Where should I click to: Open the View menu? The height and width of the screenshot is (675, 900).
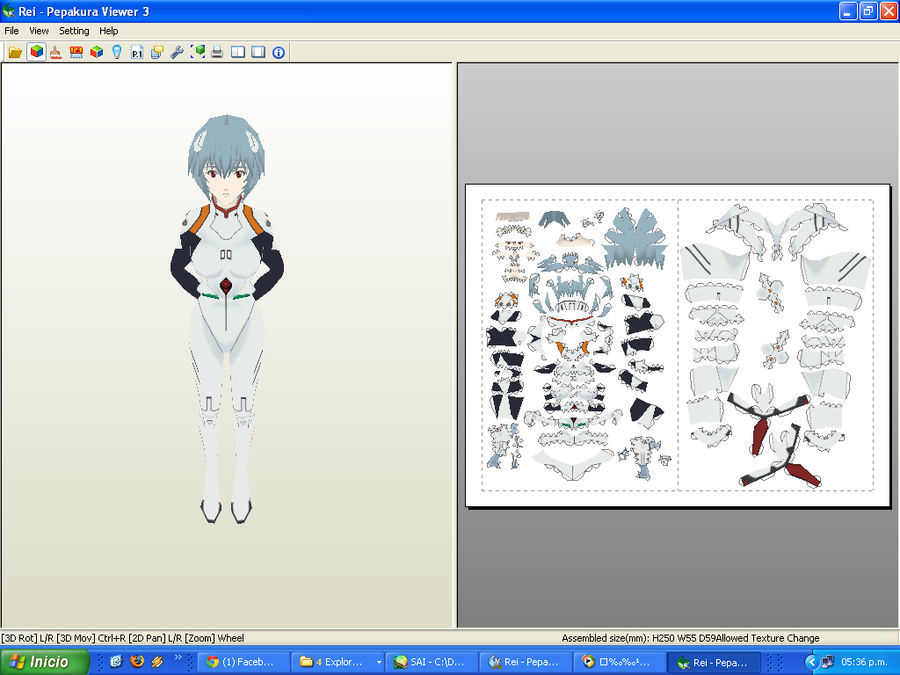pyautogui.click(x=38, y=31)
